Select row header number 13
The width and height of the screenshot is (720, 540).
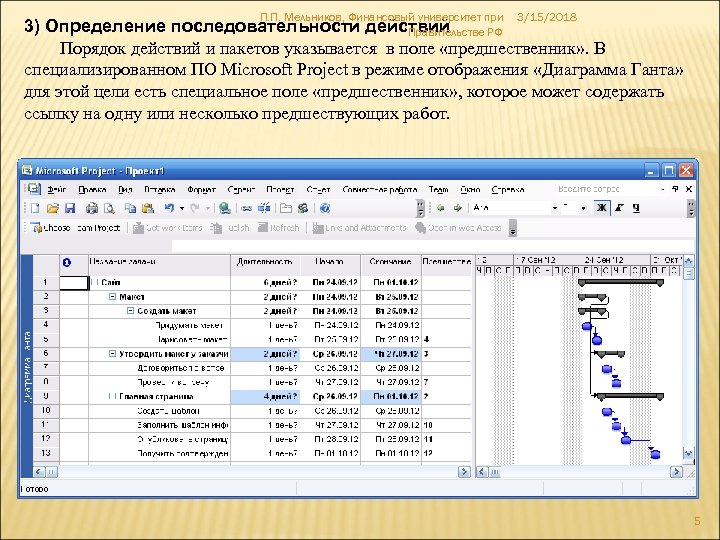pos(46,453)
